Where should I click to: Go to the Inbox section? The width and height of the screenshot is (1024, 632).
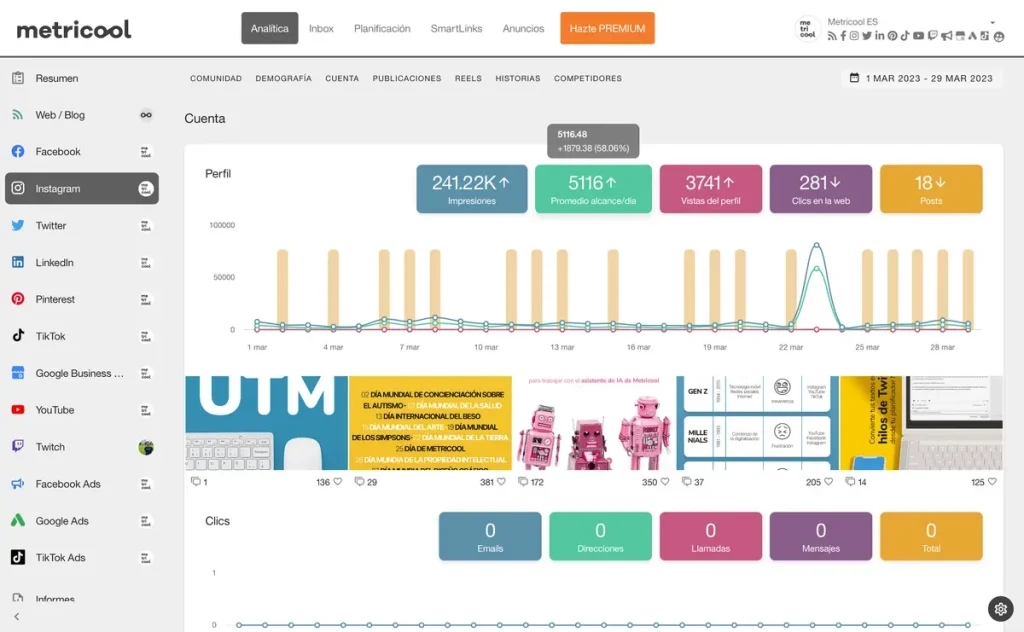tap(321, 29)
